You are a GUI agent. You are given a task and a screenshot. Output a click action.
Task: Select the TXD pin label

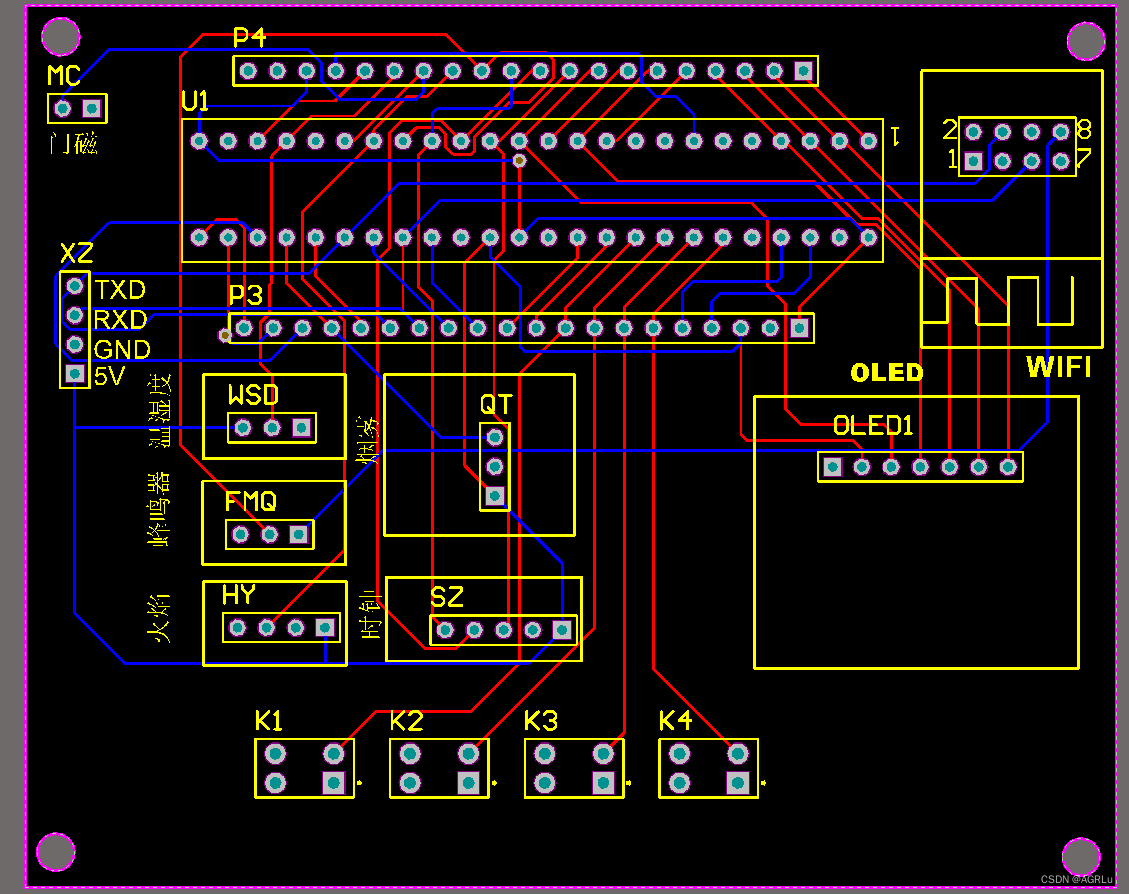pos(120,290)
